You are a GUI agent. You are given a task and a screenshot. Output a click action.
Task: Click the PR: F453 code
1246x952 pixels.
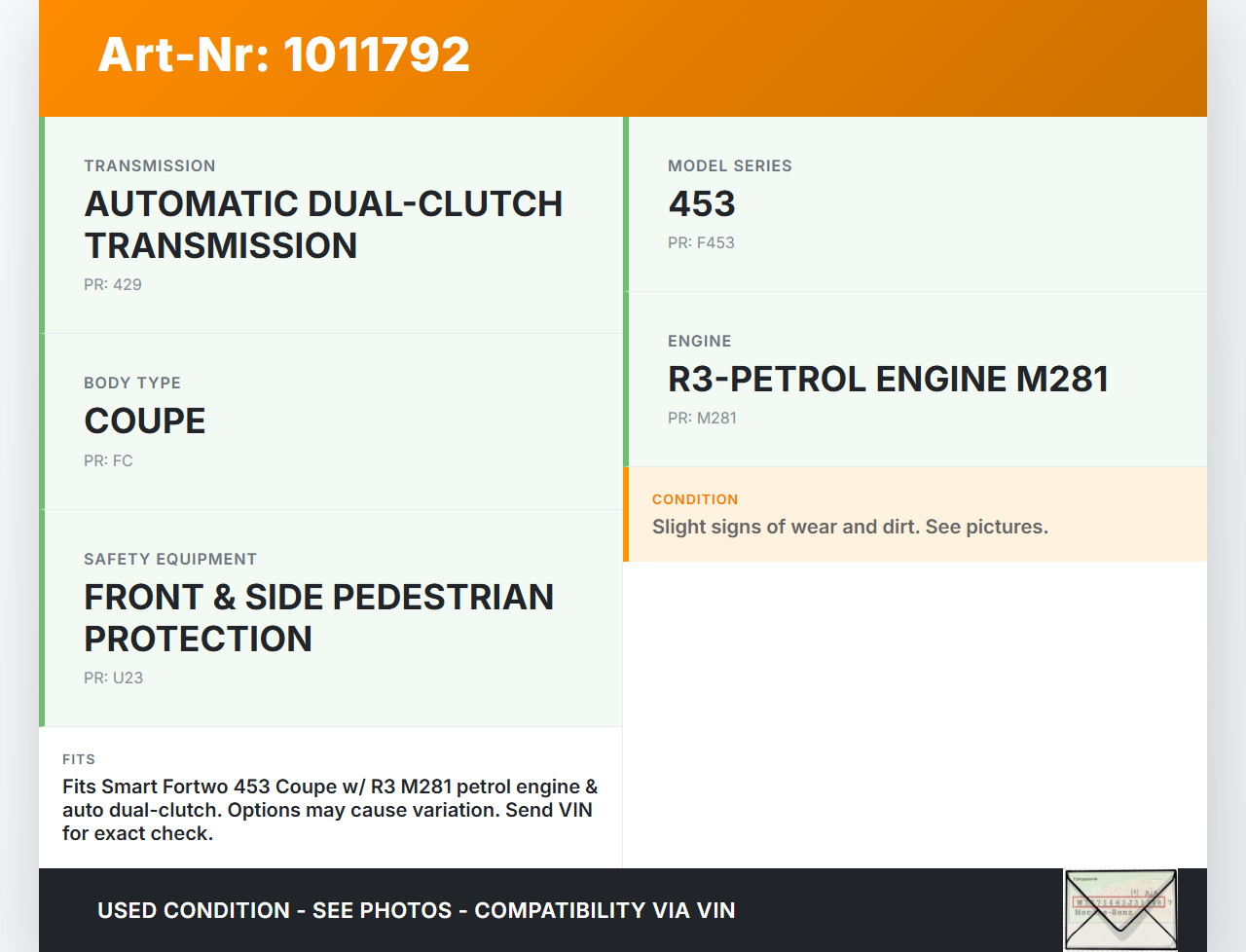(701, 243)
